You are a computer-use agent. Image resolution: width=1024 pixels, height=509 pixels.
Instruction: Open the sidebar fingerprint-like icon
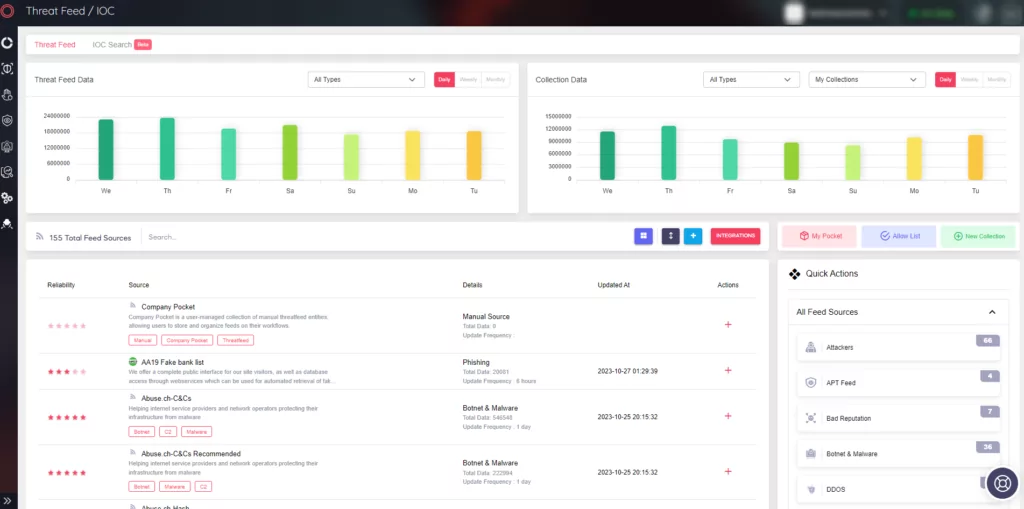[7, 95]
